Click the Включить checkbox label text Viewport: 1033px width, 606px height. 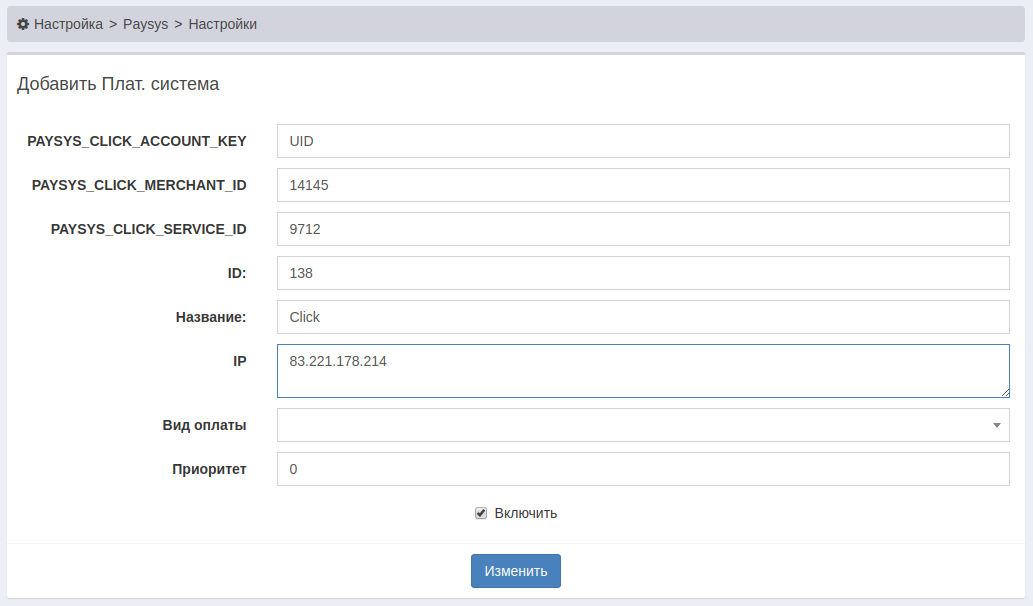coord(525,513)
